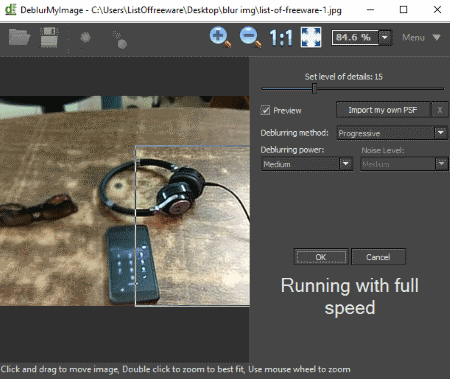Confirm with the OK button
This screenshot has width=450, height=379.
(x=321, y=257)
